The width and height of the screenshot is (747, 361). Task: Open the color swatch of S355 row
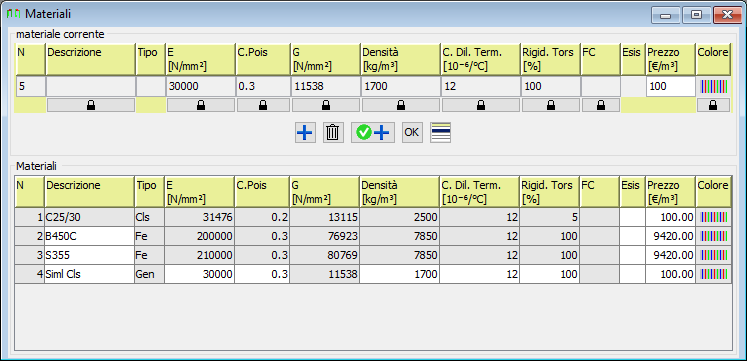pos(714,255)
